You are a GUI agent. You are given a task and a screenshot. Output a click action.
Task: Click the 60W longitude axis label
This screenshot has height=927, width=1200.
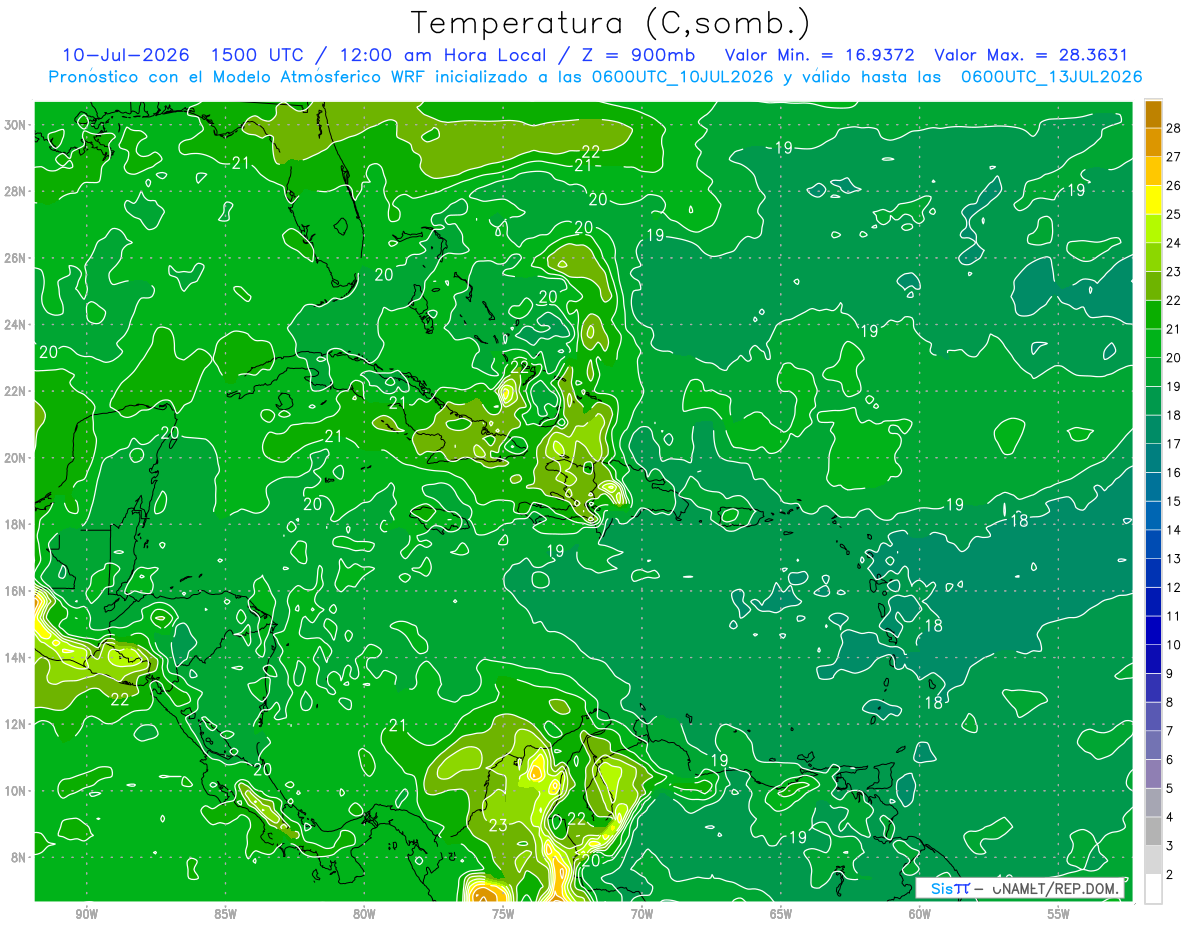(x=920, y=914)
